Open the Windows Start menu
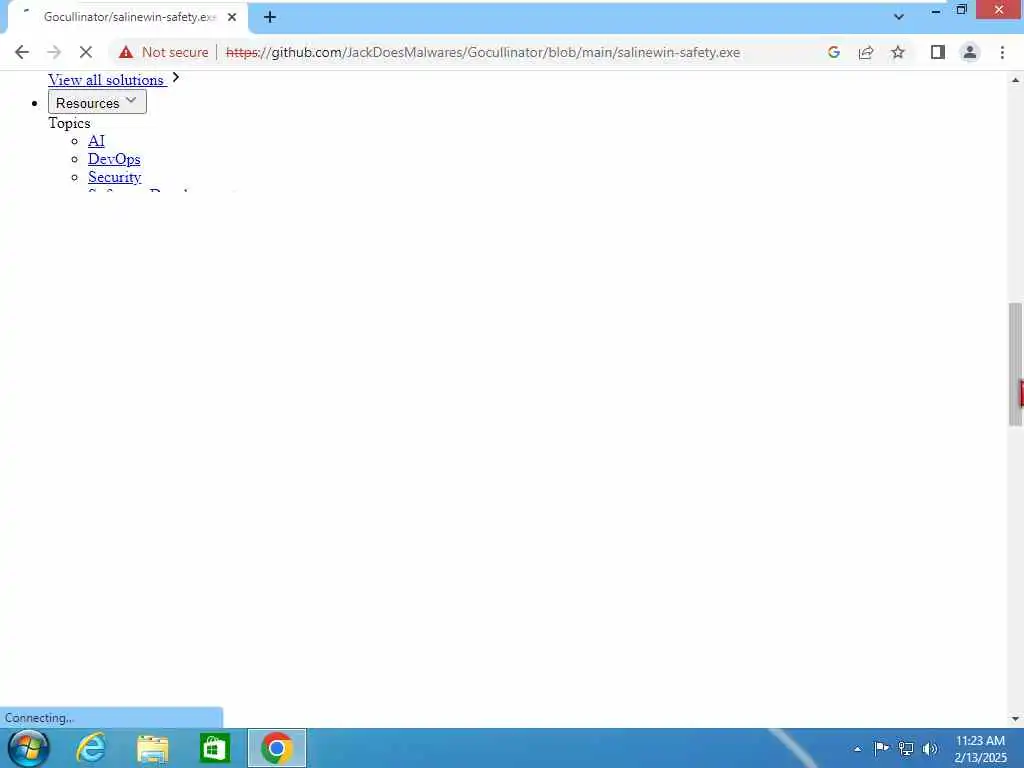The image size is (1024, 768). (x=28, y=748)
